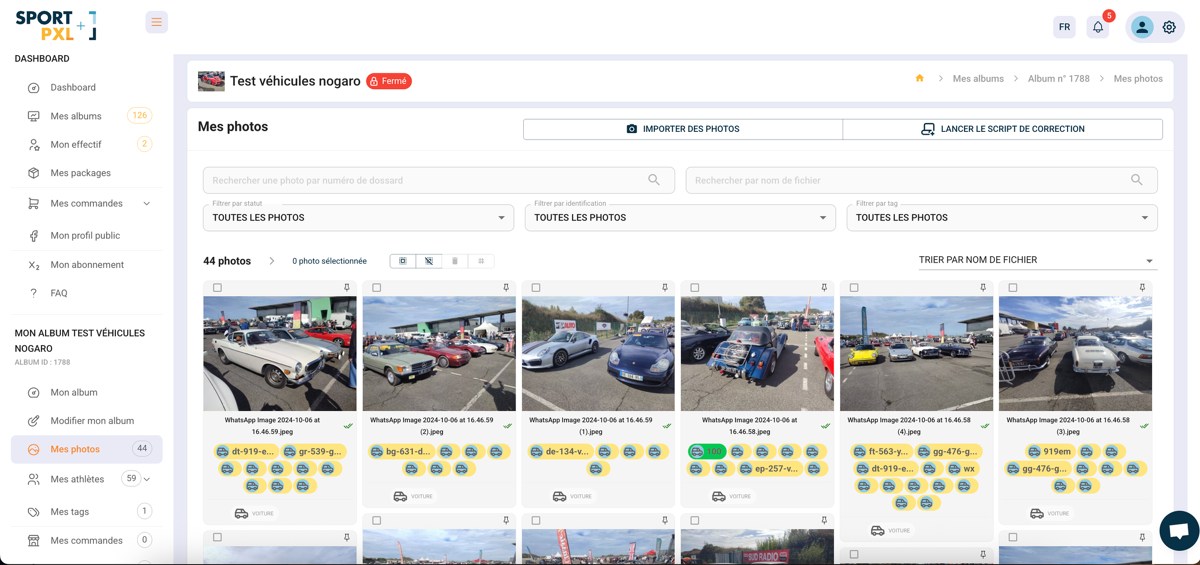Check photo 16.46.59 (2).jpeg checkbox

376,288
